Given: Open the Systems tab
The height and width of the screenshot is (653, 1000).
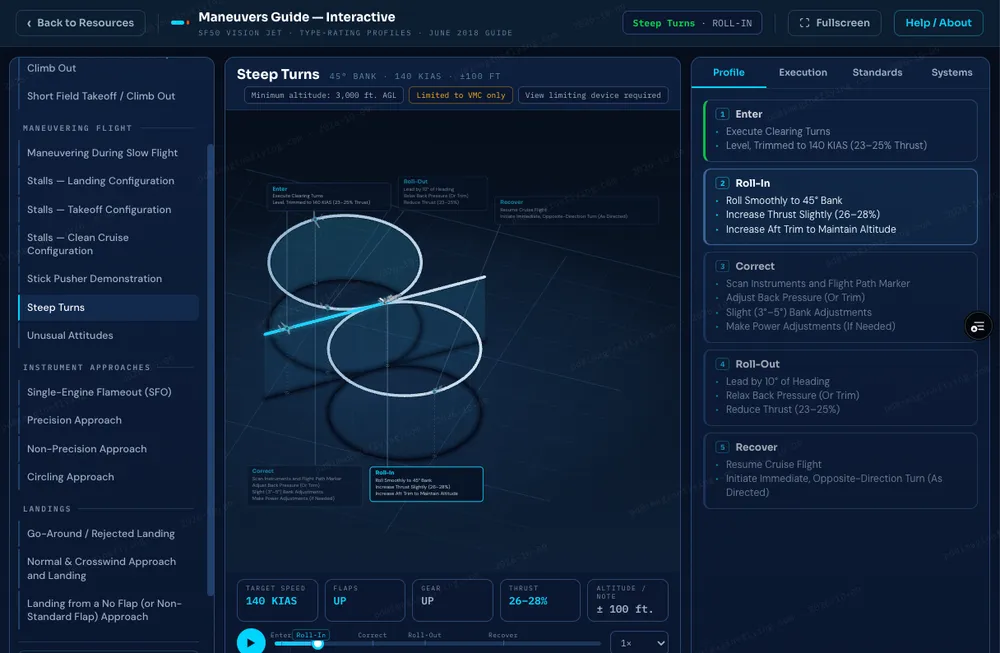Looking at the screenshot, I should pos(952,73).
